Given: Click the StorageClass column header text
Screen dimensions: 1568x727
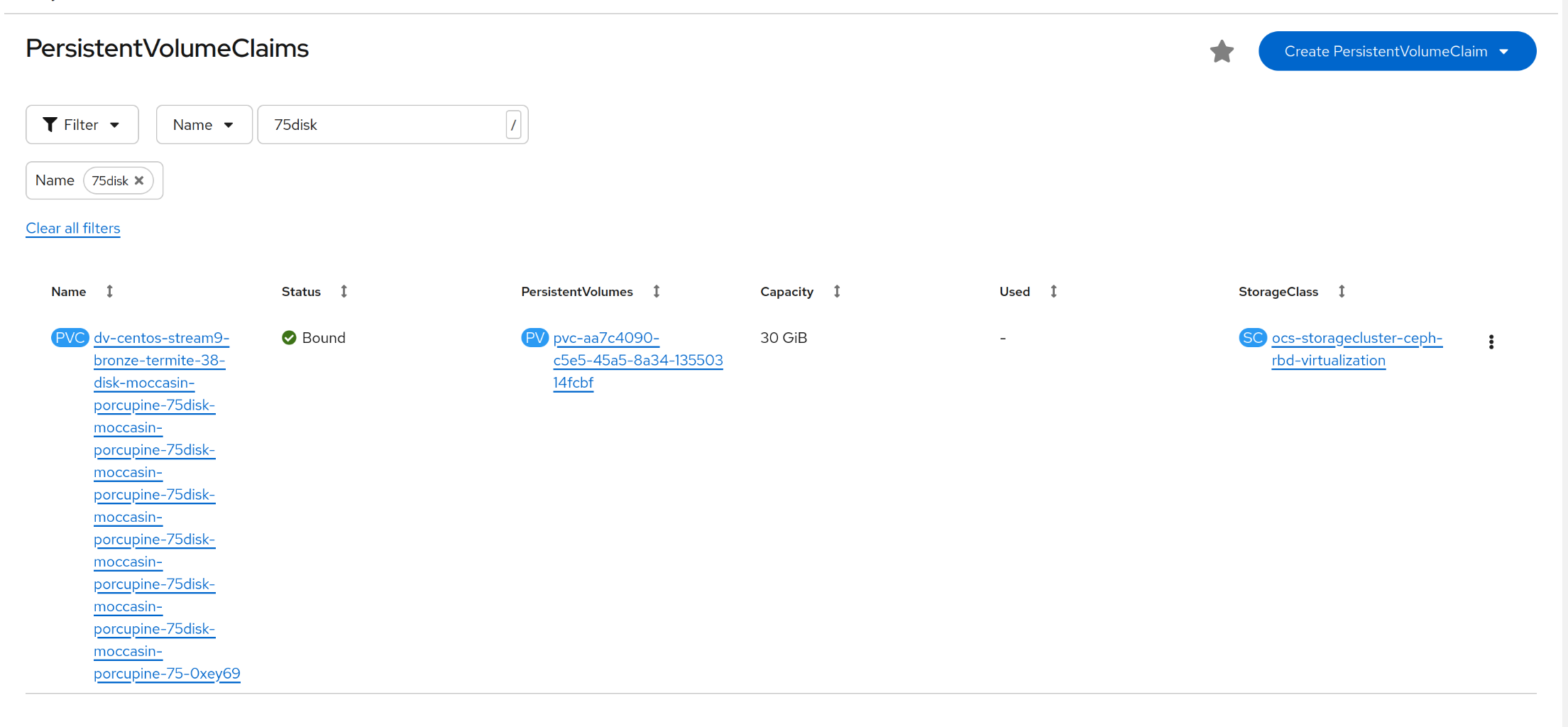Looking at the screenshot, I should 1278,292.
